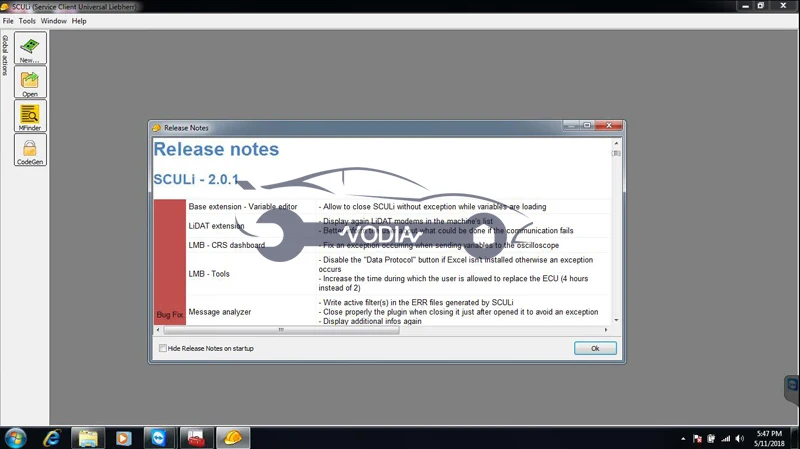
Task: Click the Global actions side tab
Action: [x=5, y=55]
